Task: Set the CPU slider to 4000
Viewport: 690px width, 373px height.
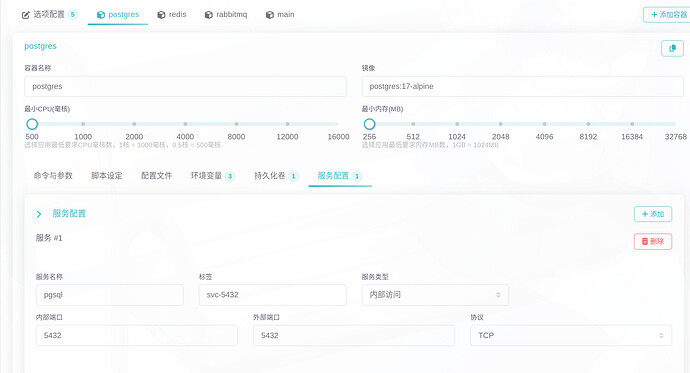Action: (185, 124)
